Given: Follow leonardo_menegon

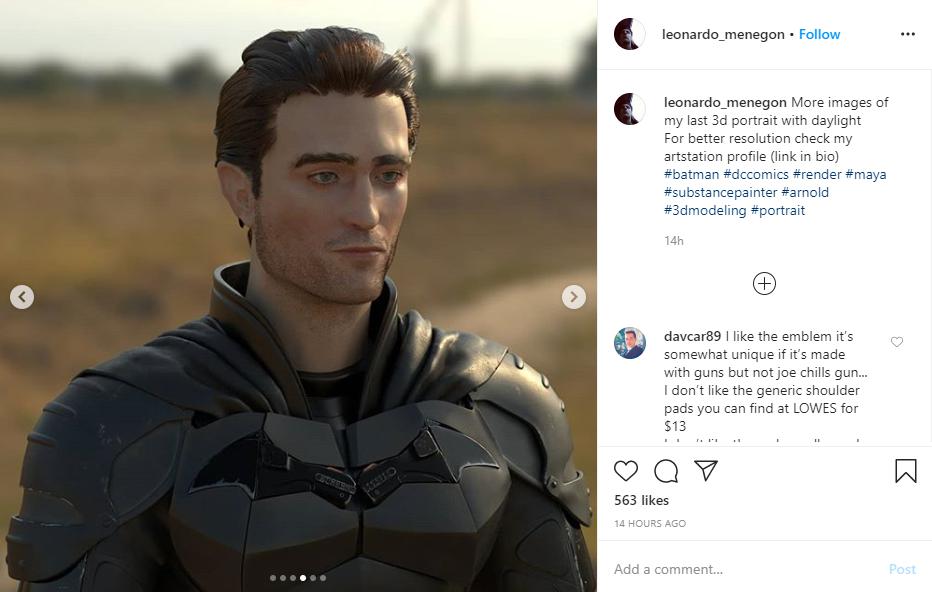Looking at the screenshot, I should pyautogui.click(x=819, y=34).
